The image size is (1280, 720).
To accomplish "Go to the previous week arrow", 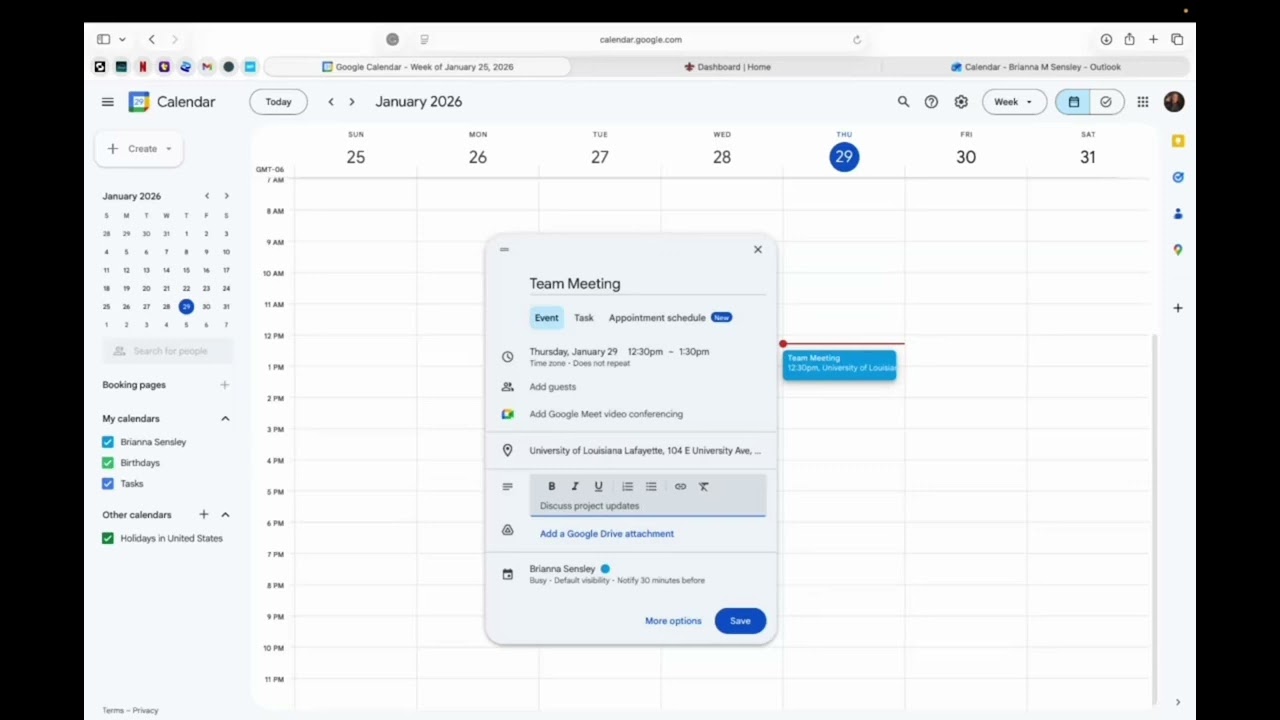I will point(331,102).
